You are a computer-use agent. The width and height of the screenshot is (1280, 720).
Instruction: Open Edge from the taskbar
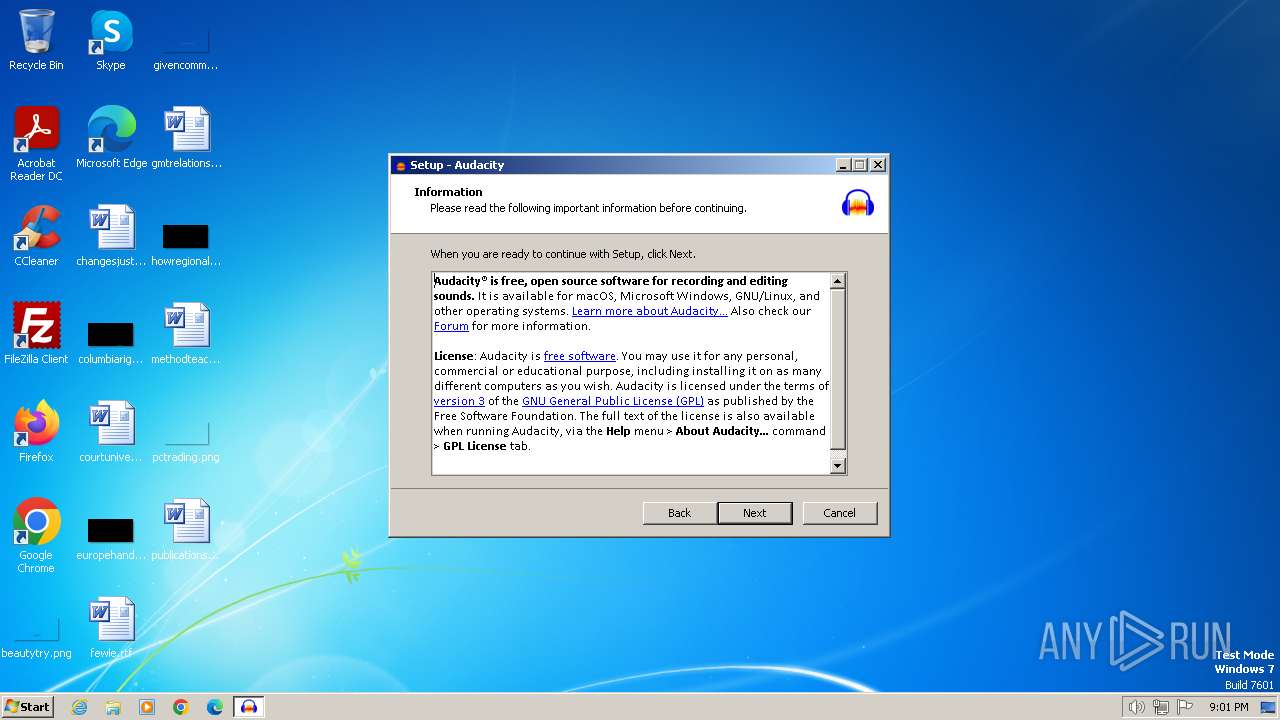(x=215, y=707)
